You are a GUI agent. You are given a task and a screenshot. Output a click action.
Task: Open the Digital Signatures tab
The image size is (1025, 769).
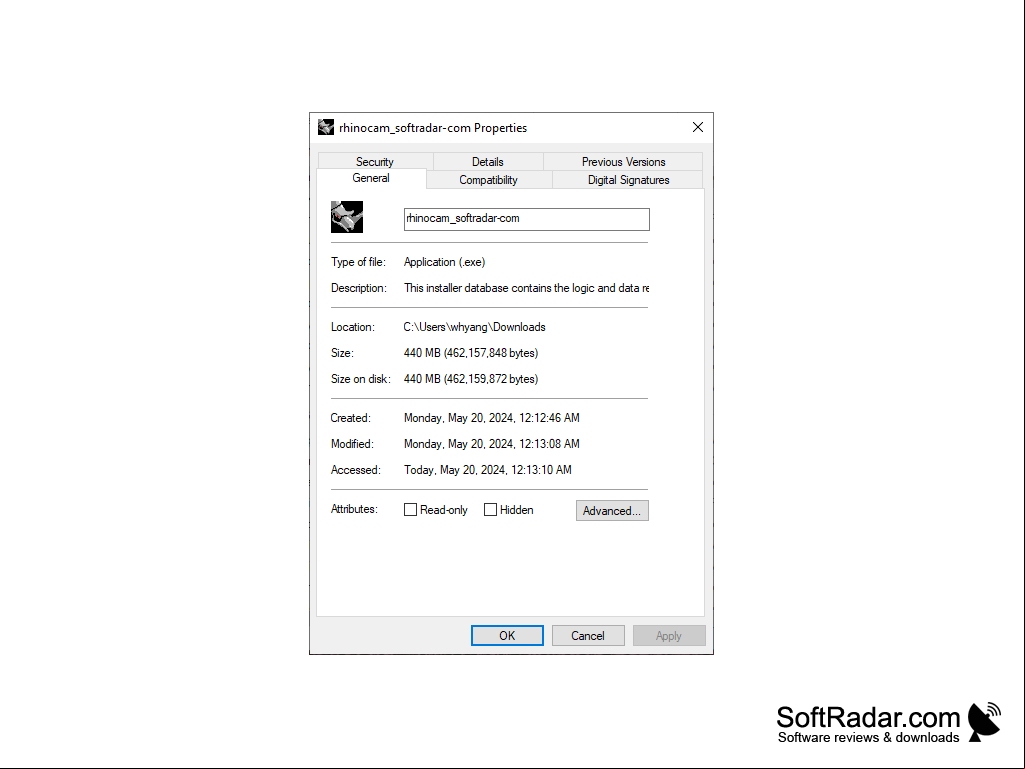pos(628,180)
